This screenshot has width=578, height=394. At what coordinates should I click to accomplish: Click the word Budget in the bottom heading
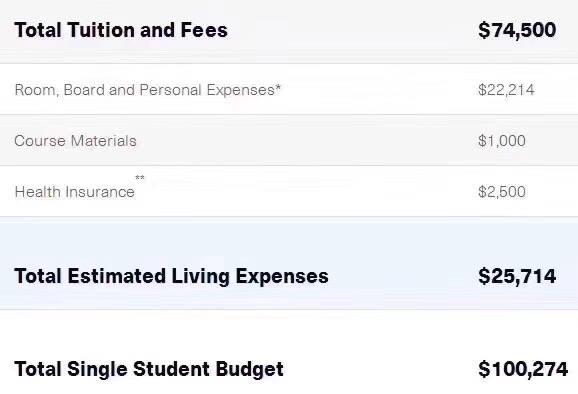tap(250, 370)
